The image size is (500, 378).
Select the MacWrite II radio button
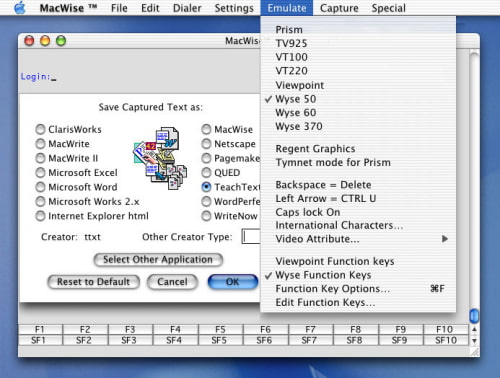pyautogui.click(x=40, y=158)
